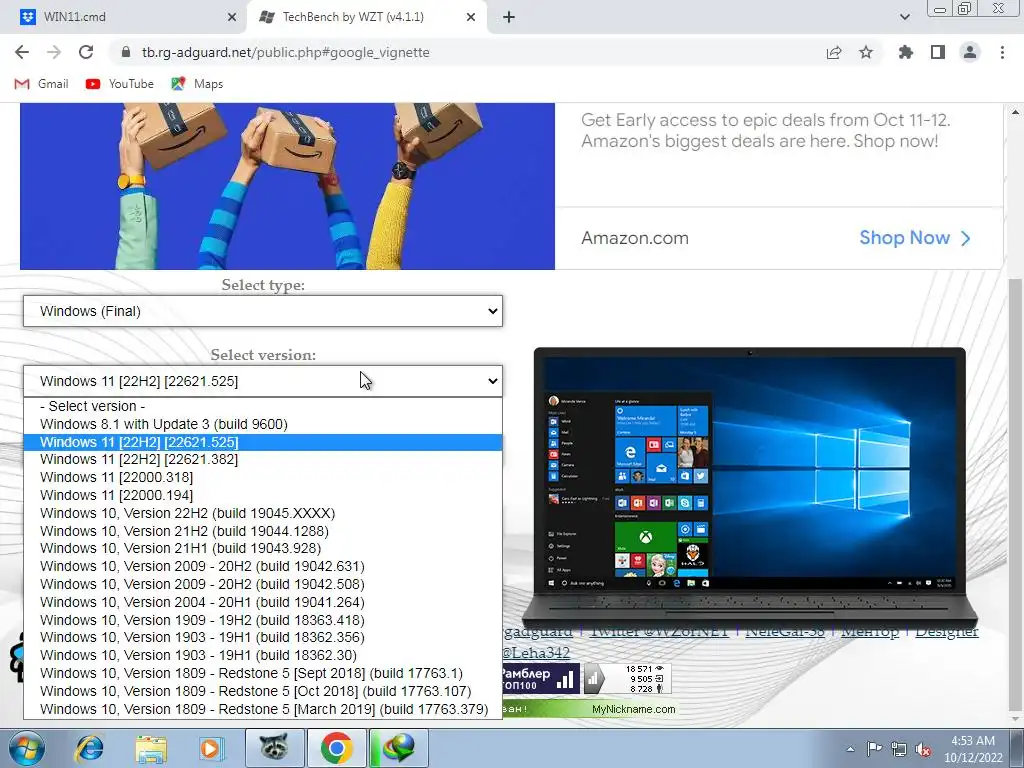The width and height of the screenshot is (1024, 768).
Task: Open the Maps bookmark
Action: tap(197, 84)
